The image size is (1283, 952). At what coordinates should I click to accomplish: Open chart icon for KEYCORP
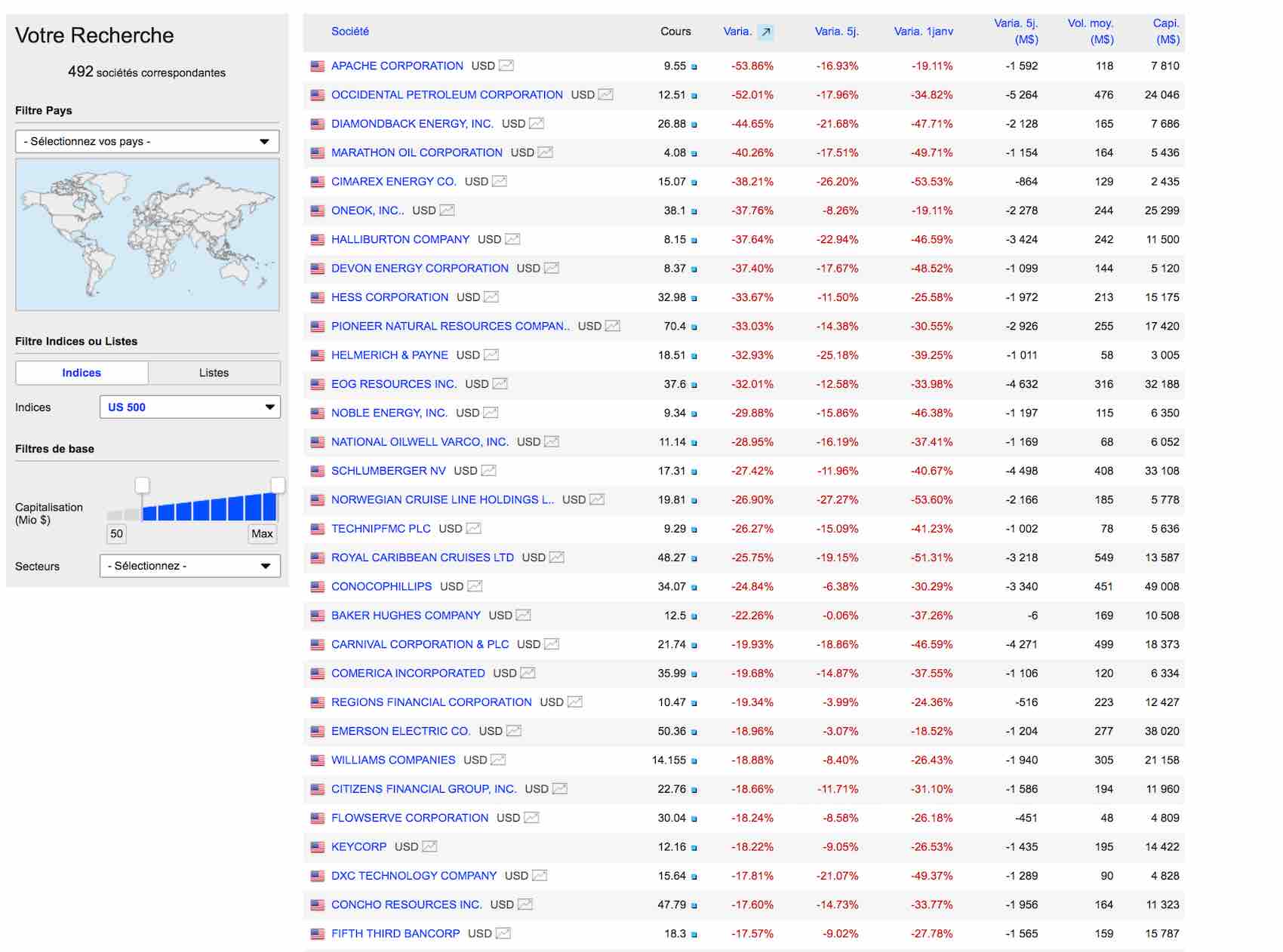pyautogui.click(x=429, y=846)
